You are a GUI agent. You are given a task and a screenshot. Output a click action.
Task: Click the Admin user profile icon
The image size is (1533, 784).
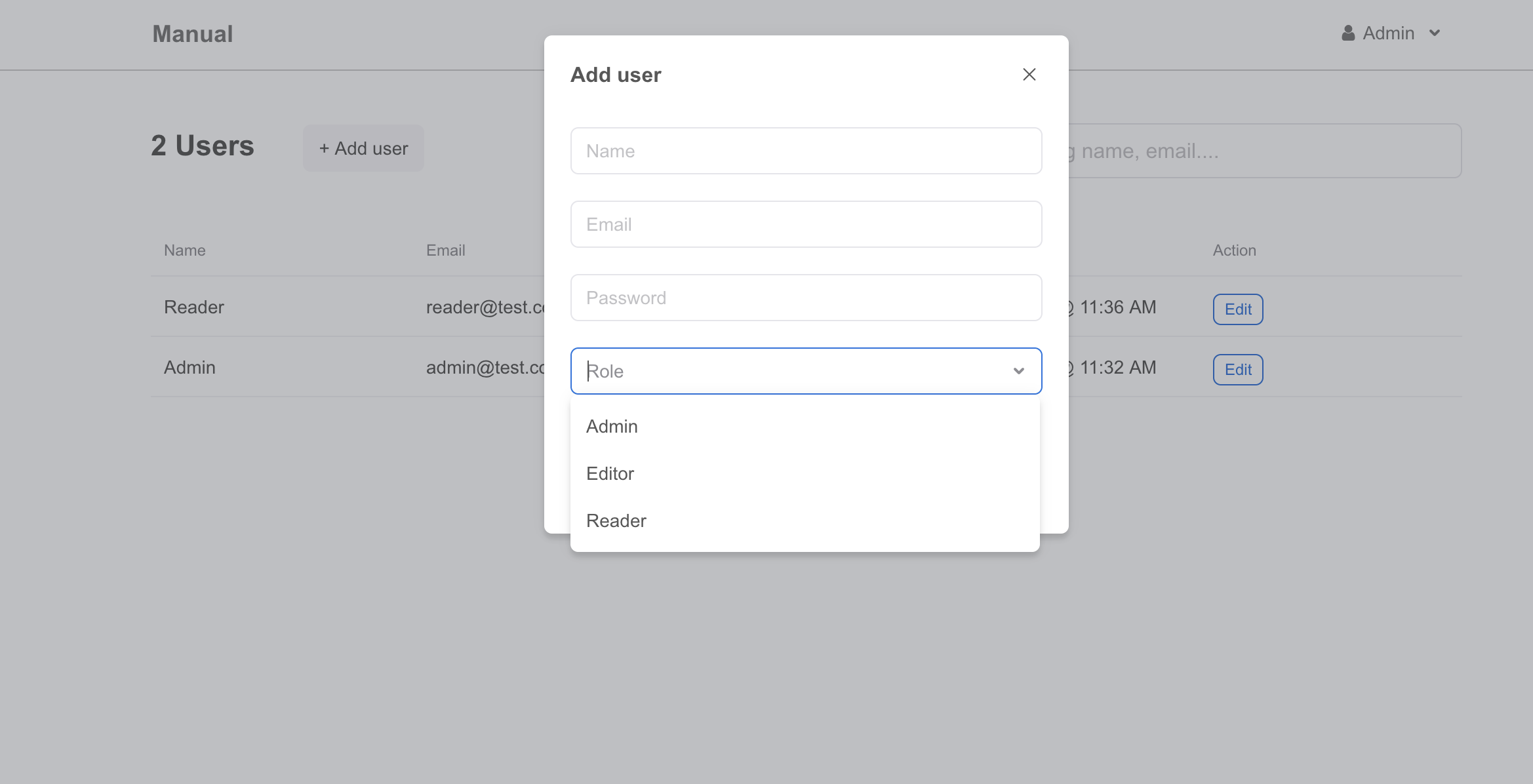1347,33
